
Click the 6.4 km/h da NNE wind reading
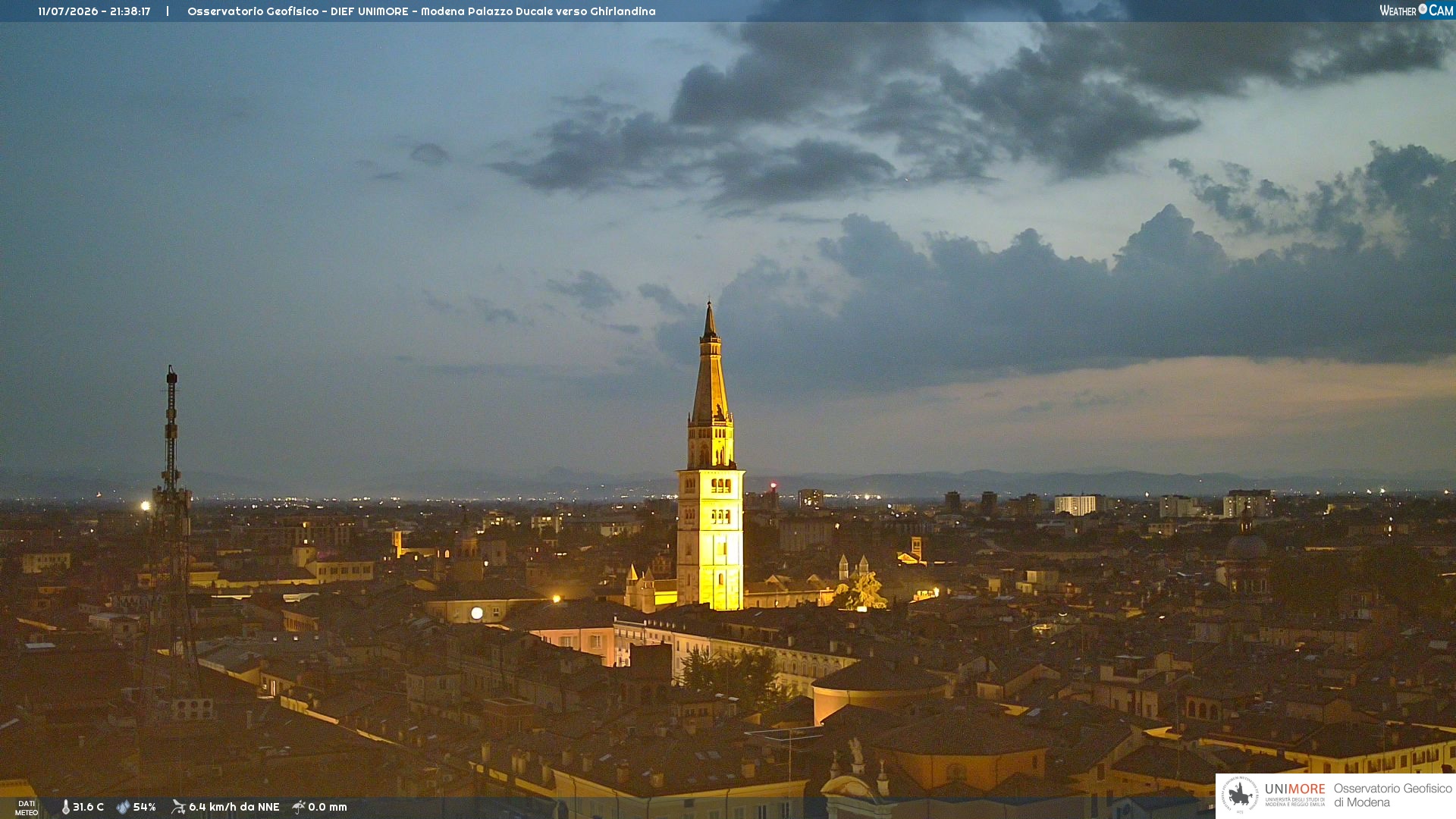tap(234, 808)
